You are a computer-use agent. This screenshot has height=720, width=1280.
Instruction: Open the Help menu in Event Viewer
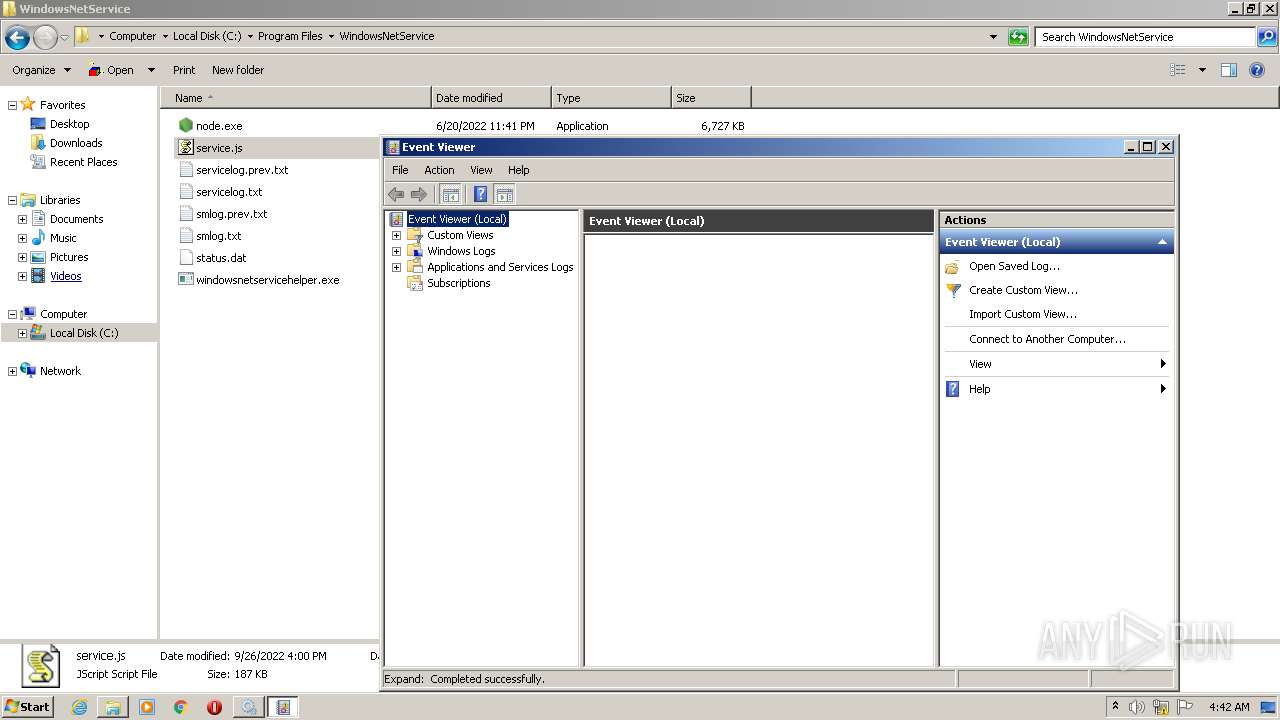tap(518, 170)
